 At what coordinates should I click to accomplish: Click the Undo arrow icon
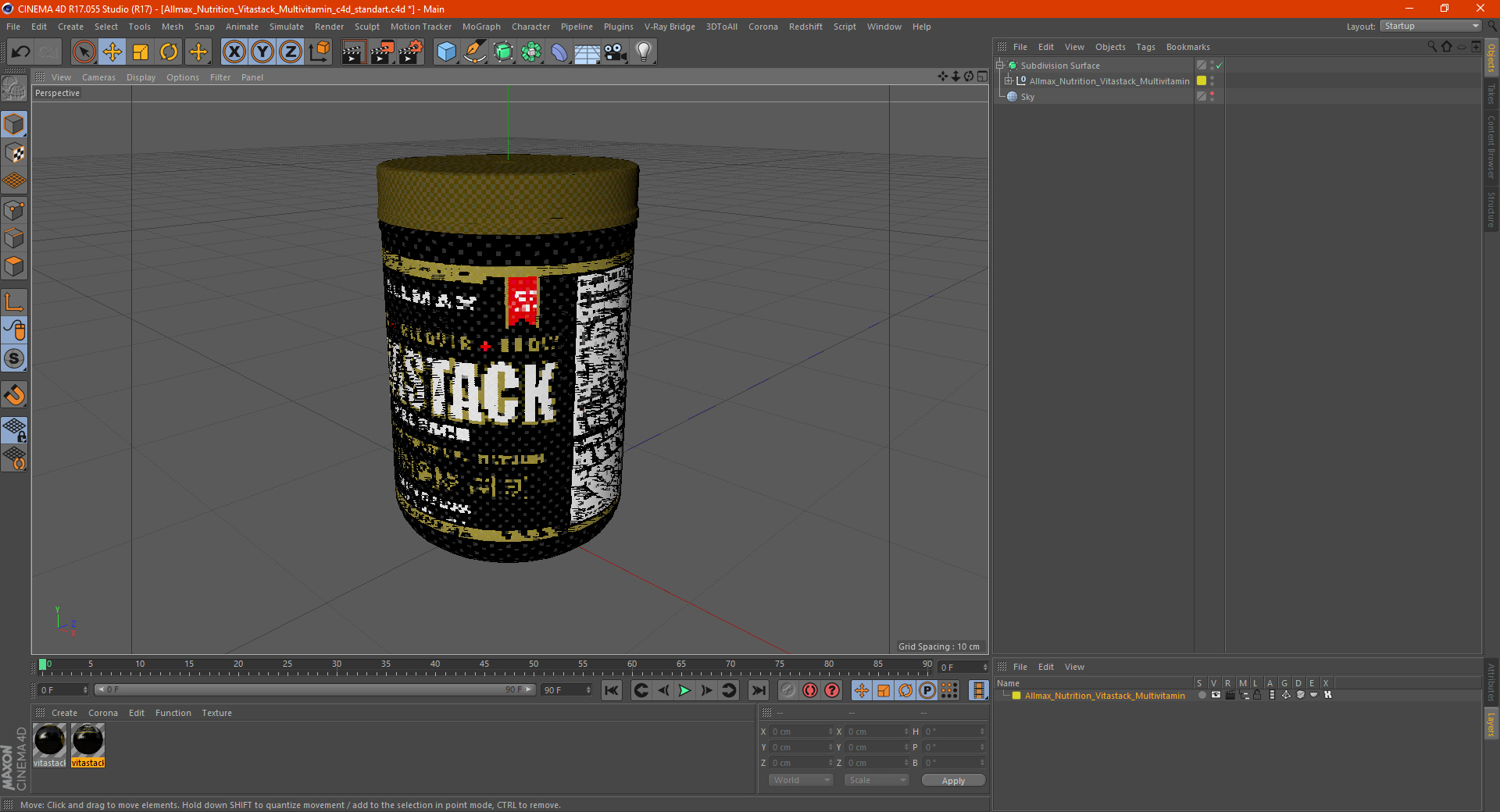21,52
